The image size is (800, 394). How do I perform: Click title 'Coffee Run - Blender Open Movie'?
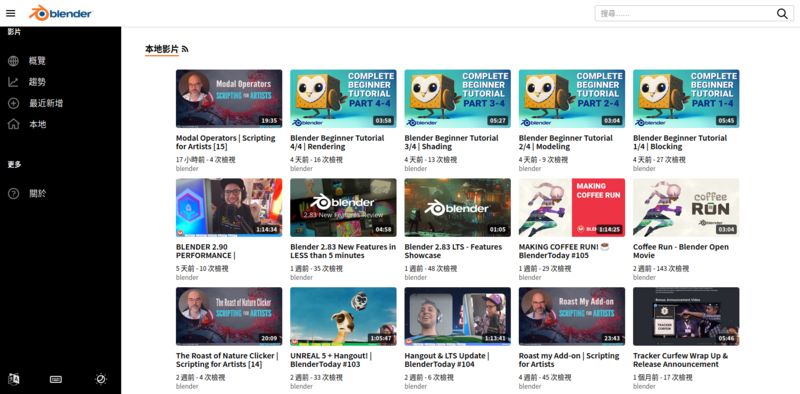681,251
